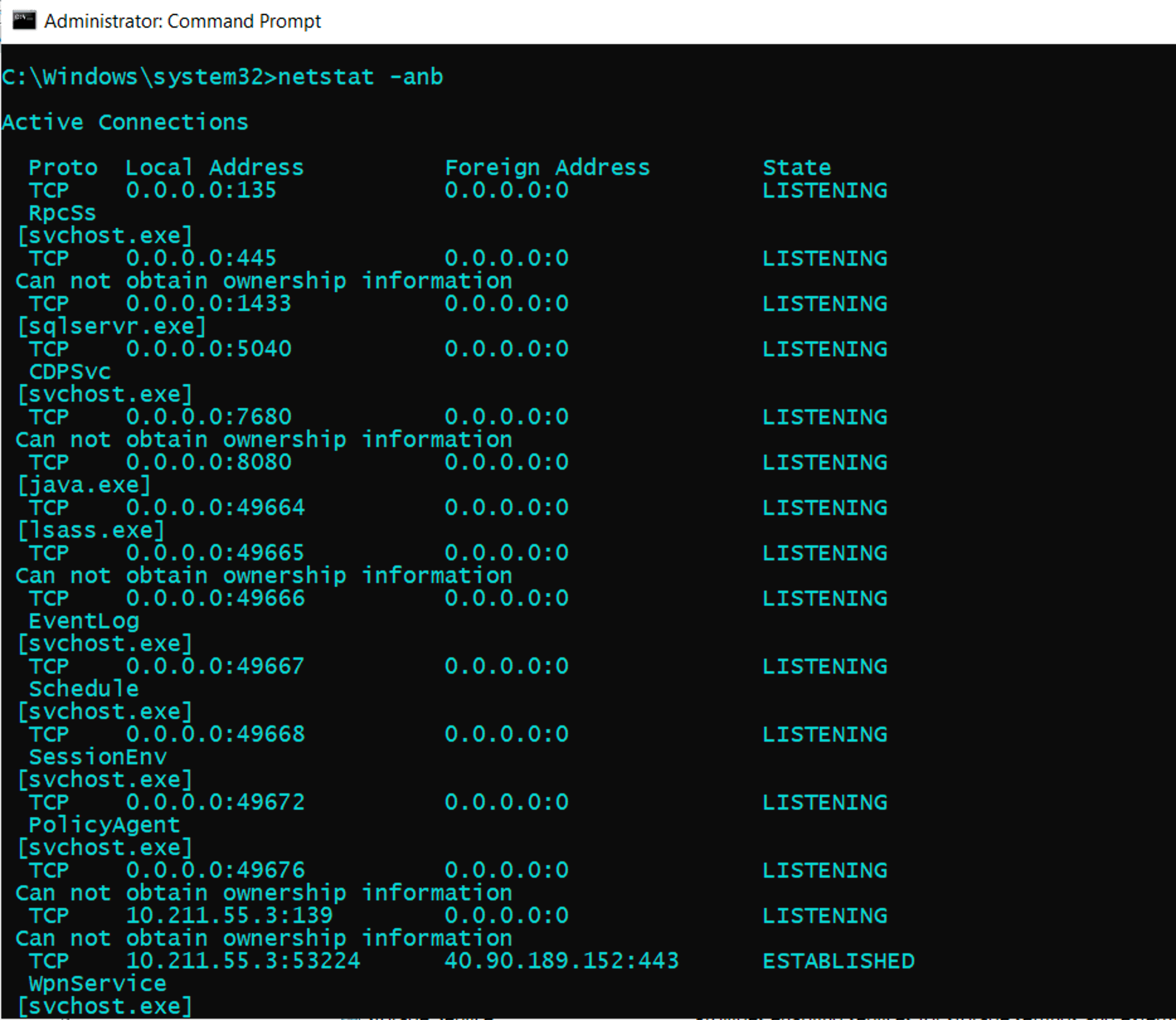This screenshot has height=1020, width=1176.
Task: Click foreign address 40.90.189.152:443
Action: pyautogui.click(x=562, y=961)
